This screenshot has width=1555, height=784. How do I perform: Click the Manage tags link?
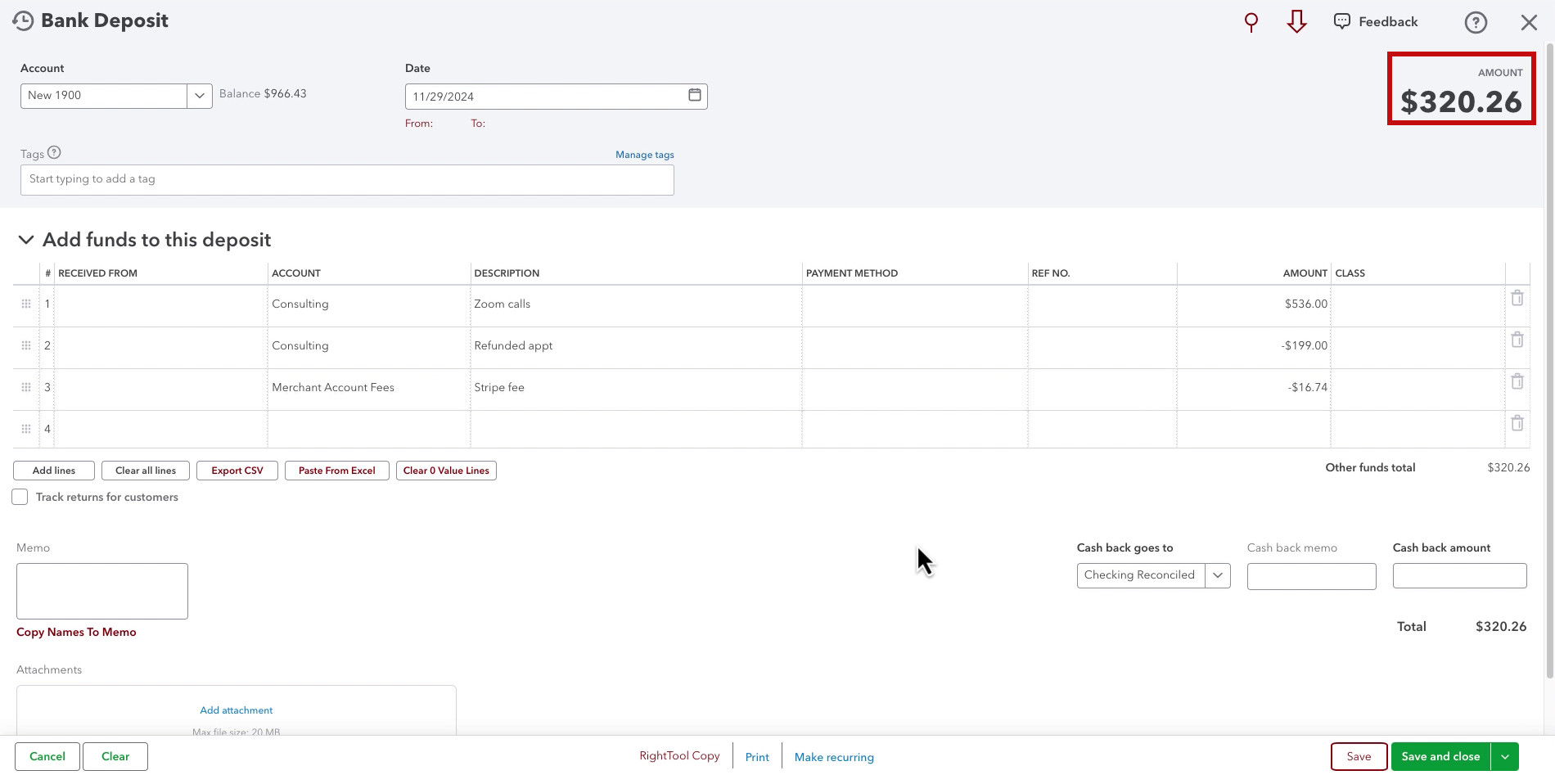pos(645,155)
